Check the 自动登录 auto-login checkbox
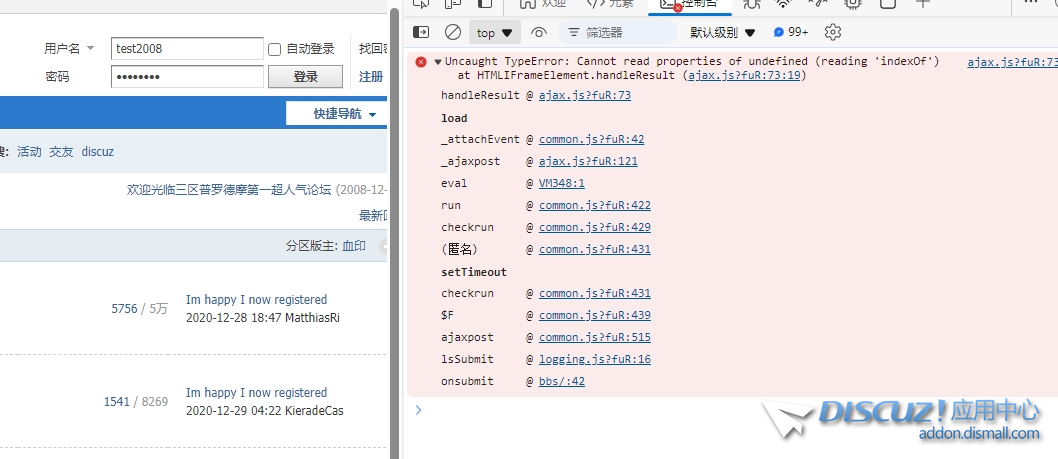Screen dimensions: 1058x459 coord(275,49)
